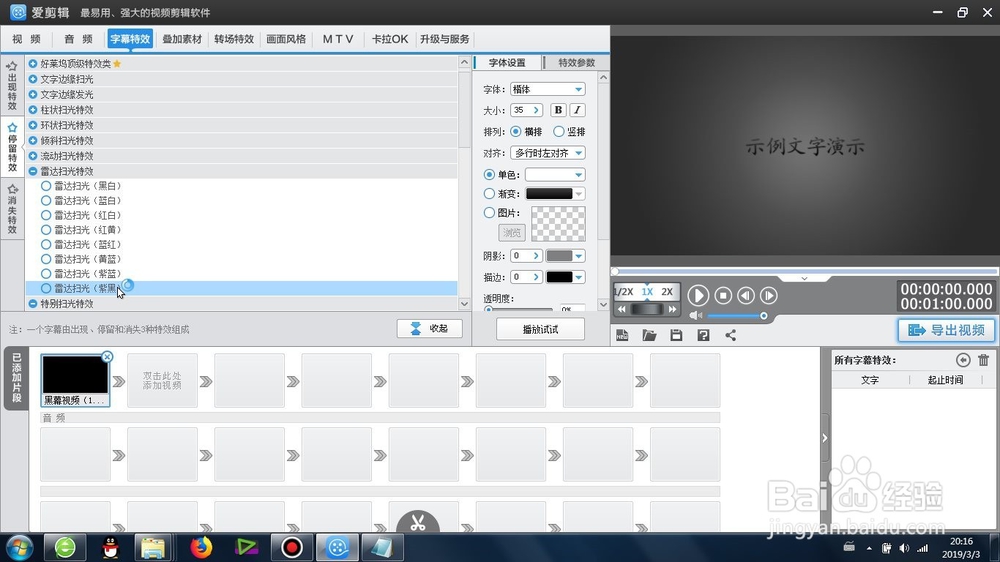This screenshot has height=562, width=1000.
Task: Toggle bold text with B button
Action: (x=558, y=110)
